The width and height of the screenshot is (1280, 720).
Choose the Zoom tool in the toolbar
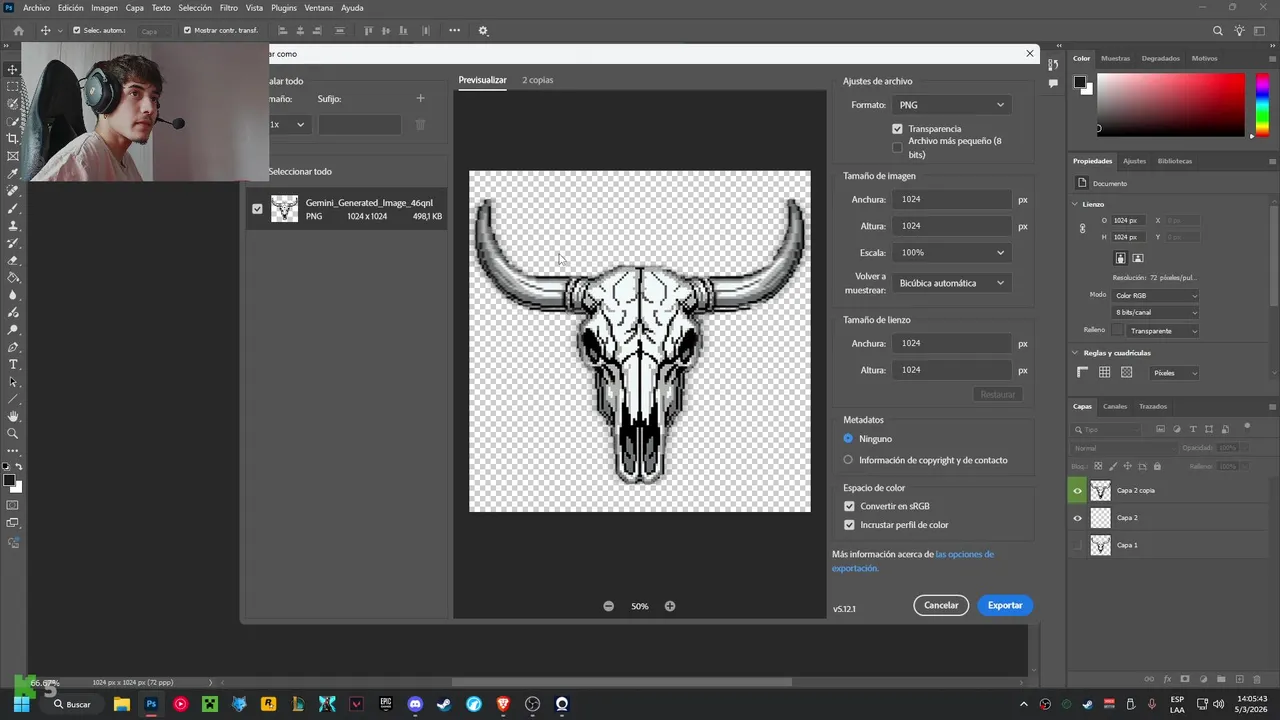(x=13, y=434)
